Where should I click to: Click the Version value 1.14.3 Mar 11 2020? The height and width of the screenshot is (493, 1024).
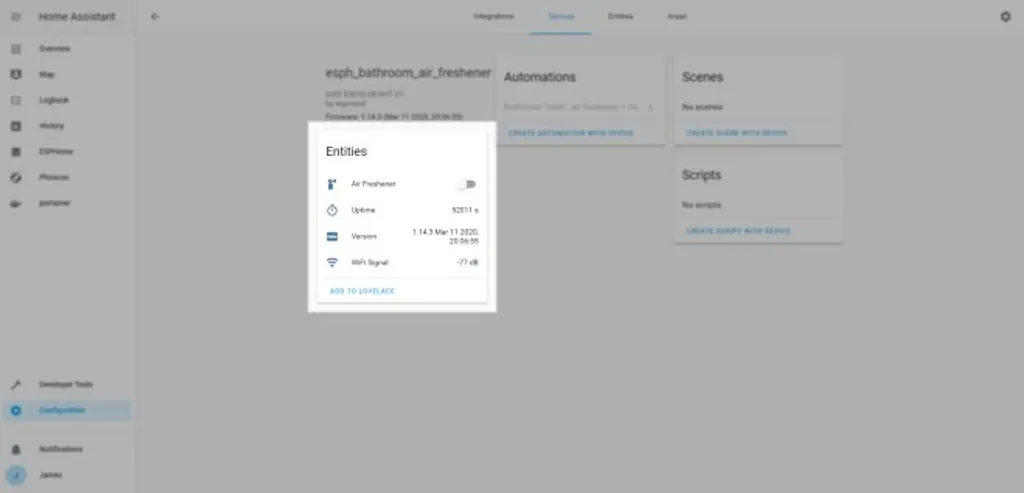[x=447, y=236]
